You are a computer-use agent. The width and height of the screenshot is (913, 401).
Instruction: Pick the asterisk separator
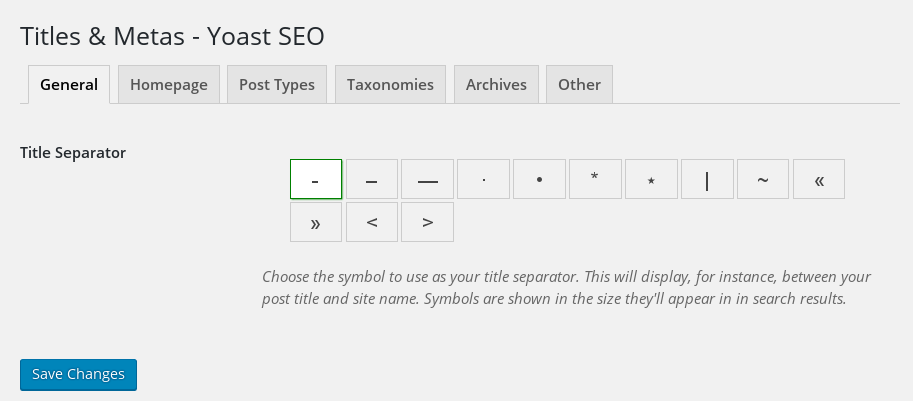(595, 179)
